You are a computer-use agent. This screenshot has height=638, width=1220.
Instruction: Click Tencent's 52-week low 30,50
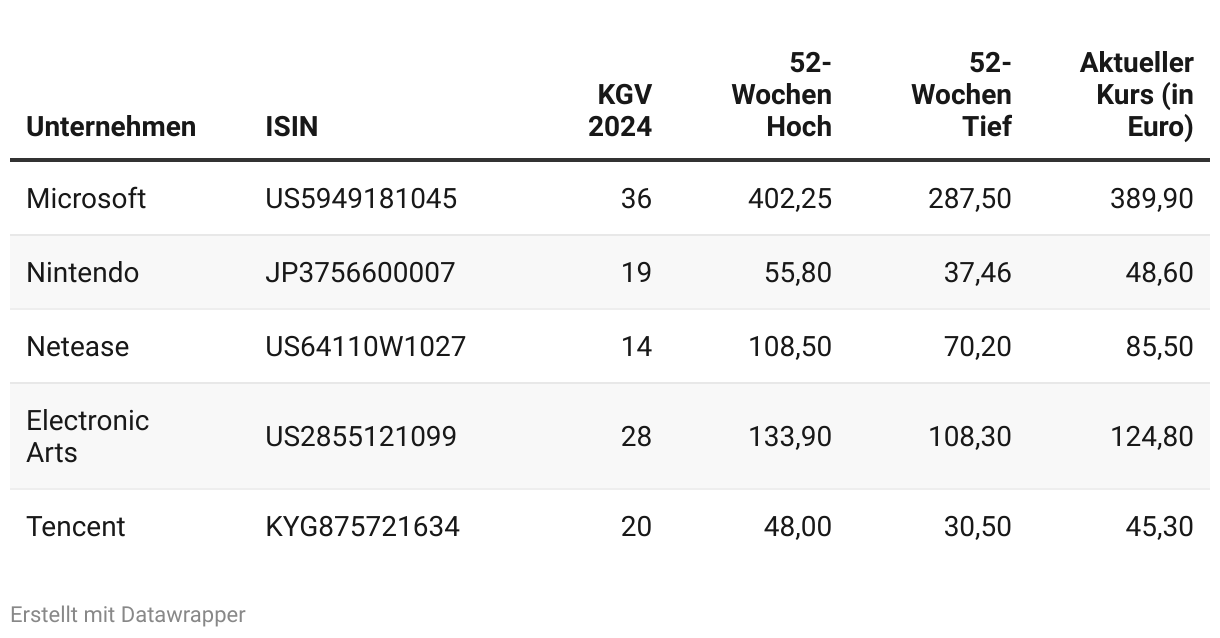pos(977,526)
